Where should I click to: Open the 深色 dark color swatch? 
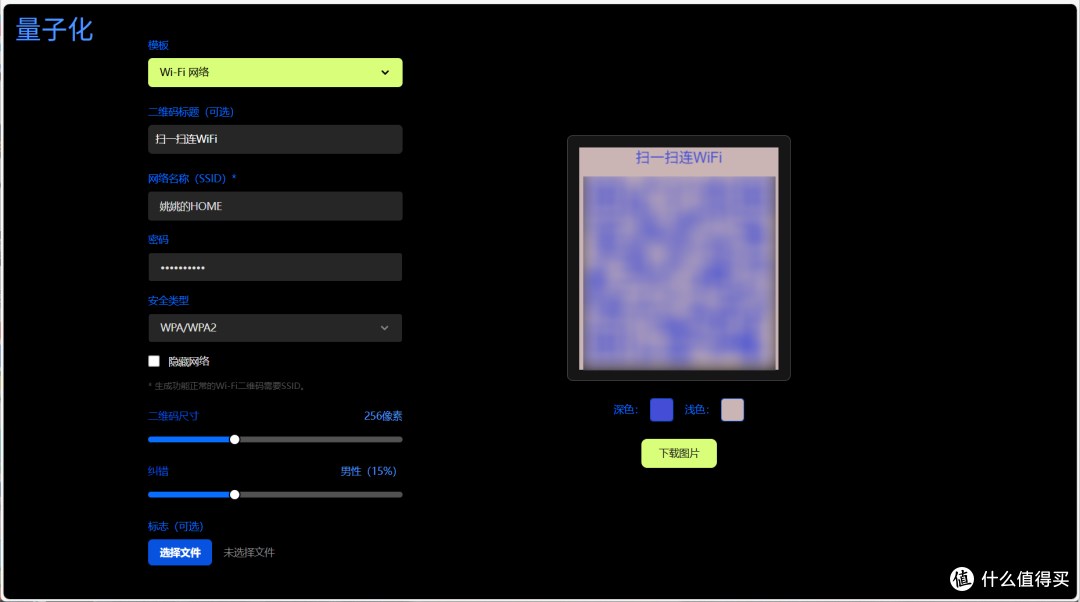click(x=661, y=410)
